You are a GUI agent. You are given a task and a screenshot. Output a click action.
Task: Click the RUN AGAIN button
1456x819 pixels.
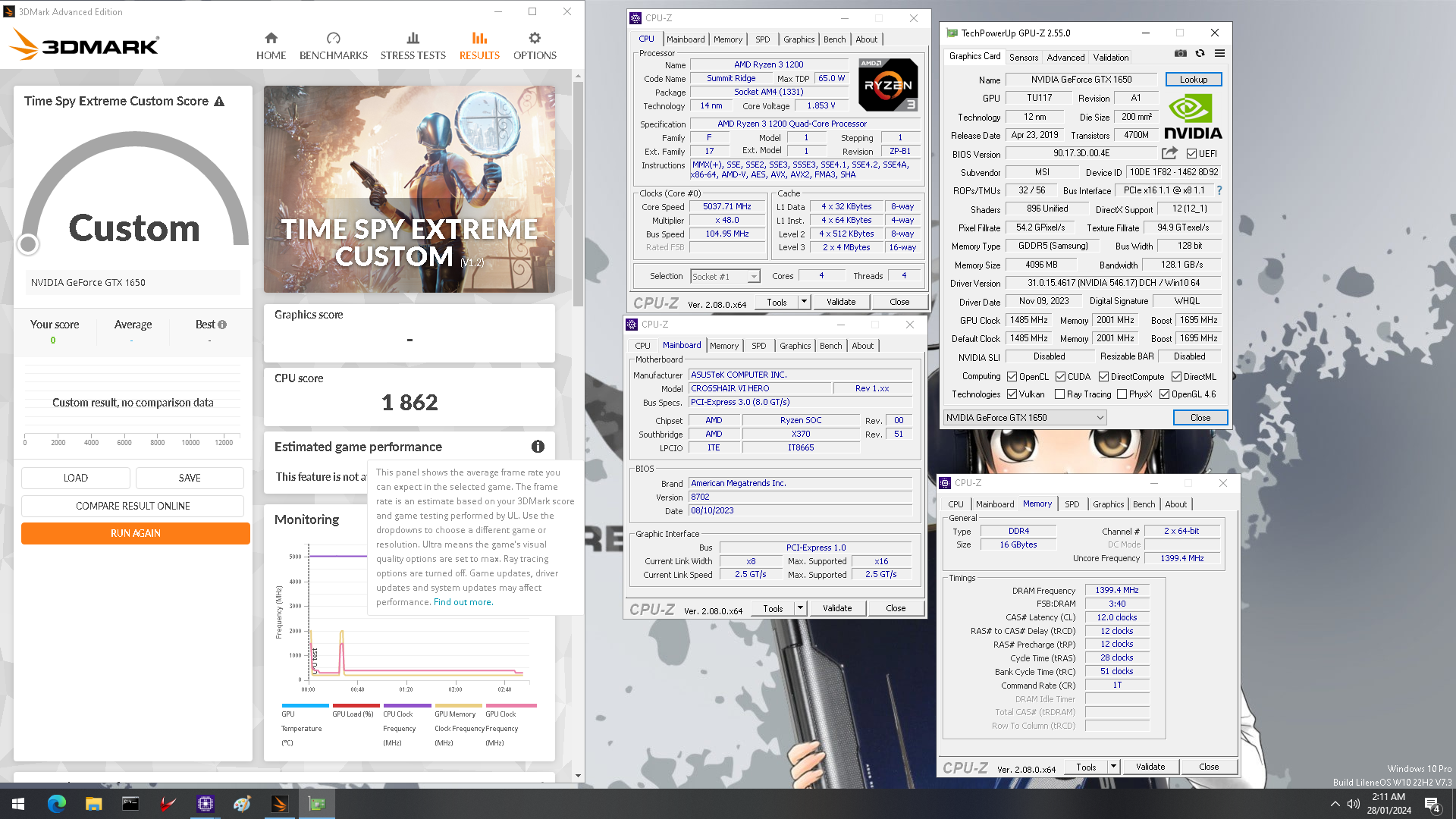[x=135, y=533]
